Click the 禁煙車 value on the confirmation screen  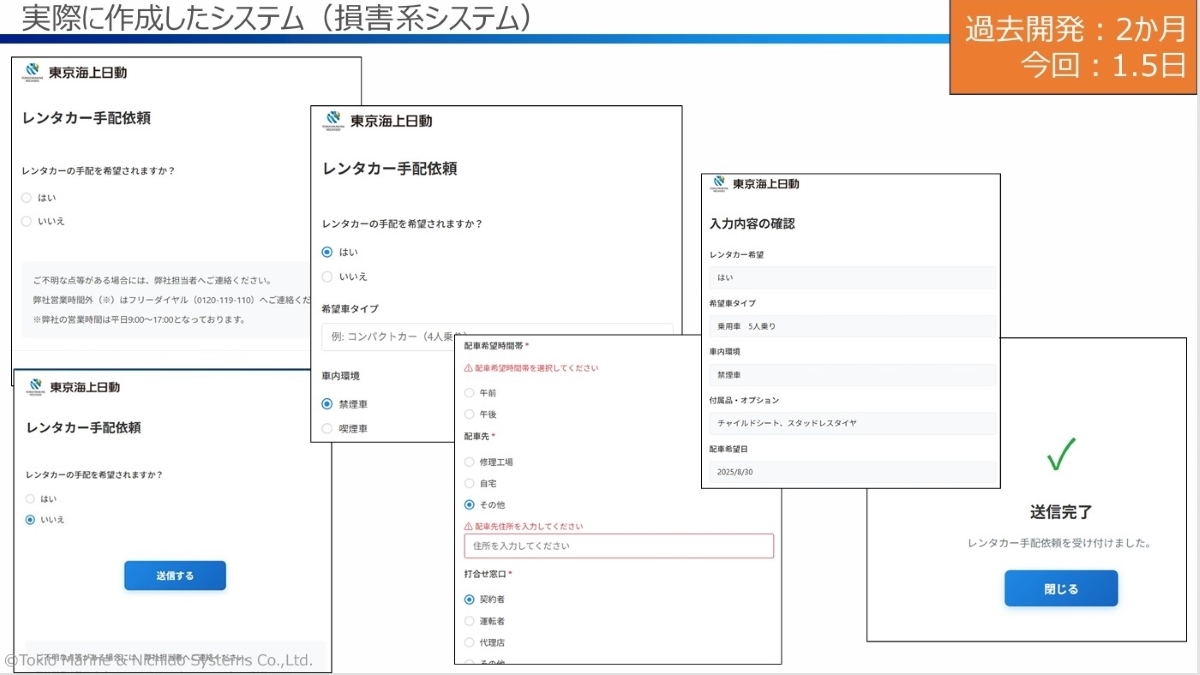853,375
